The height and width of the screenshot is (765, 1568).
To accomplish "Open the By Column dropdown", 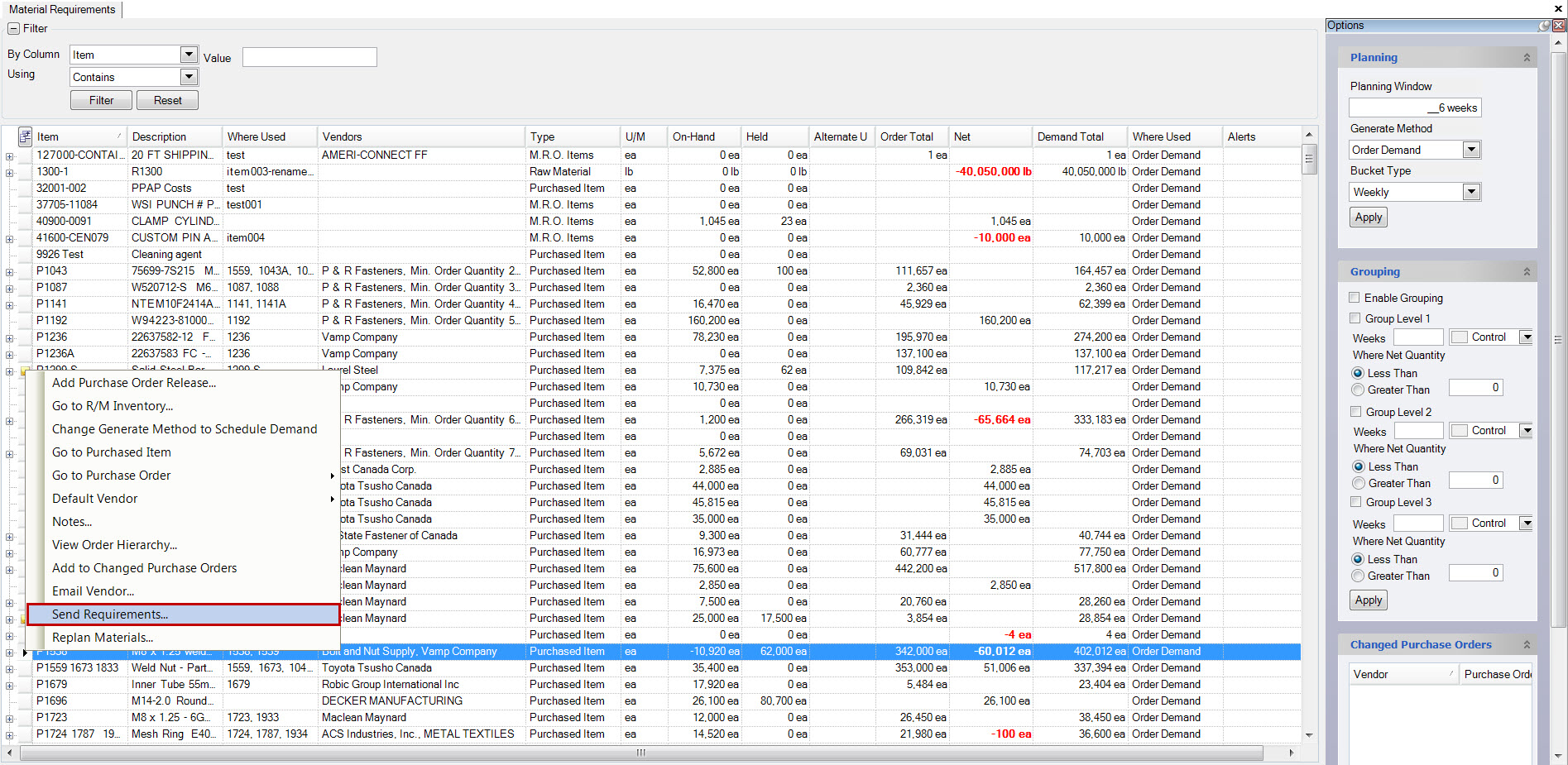I will 189,55.
